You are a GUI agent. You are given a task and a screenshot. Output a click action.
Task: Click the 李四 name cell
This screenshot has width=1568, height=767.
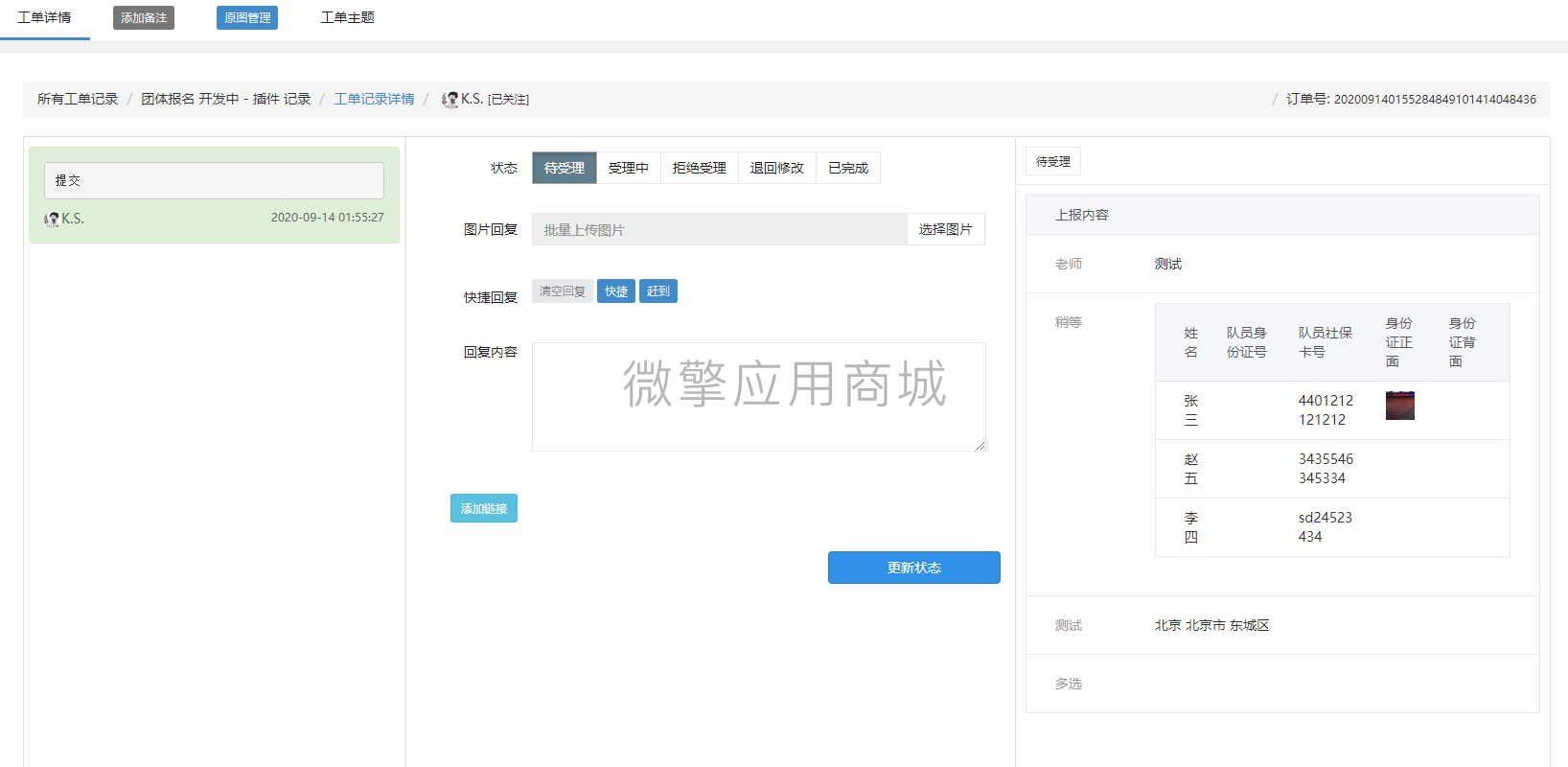tap(1191, 527)
